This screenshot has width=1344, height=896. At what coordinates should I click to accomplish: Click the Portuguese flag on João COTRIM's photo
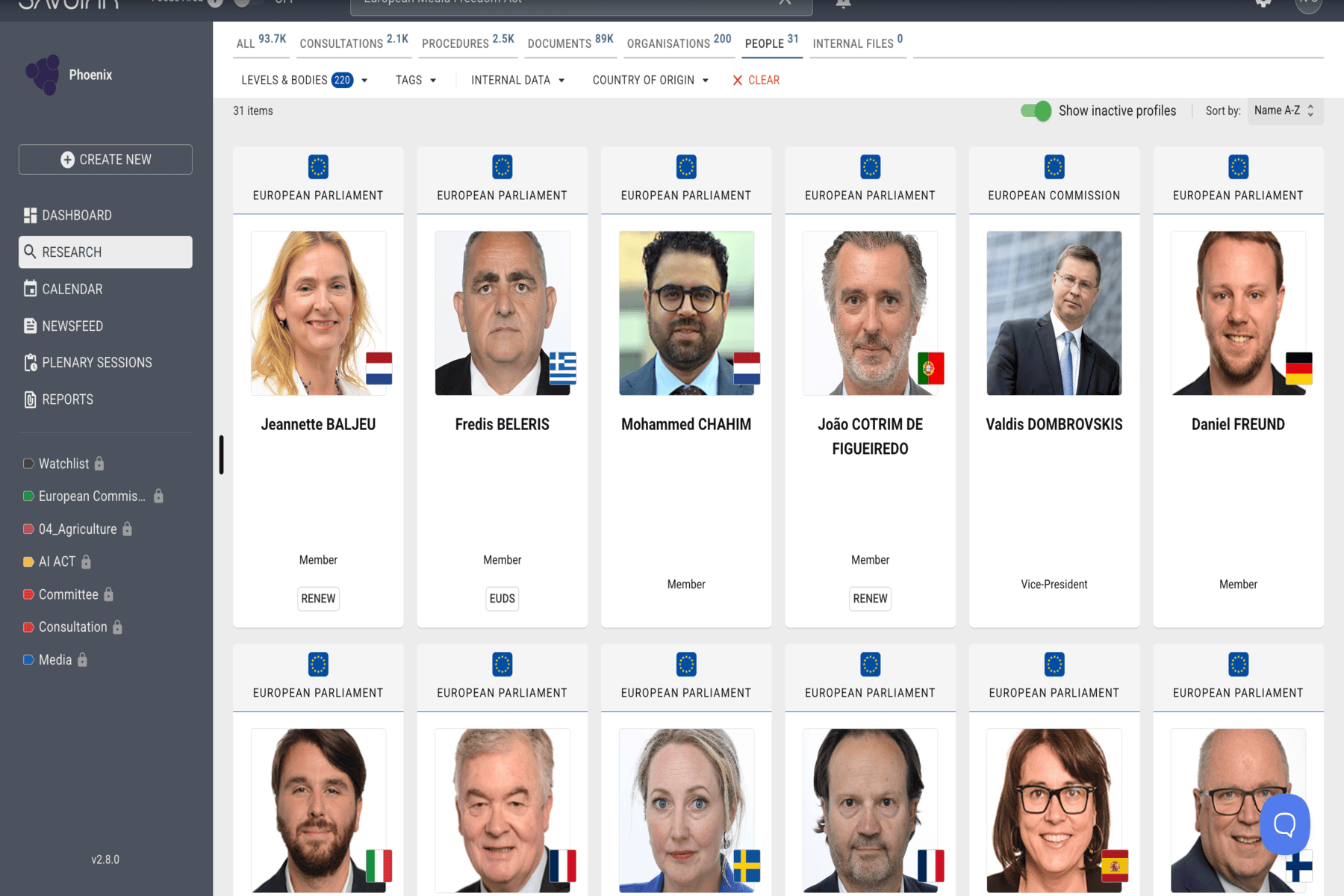coord(931,368)
